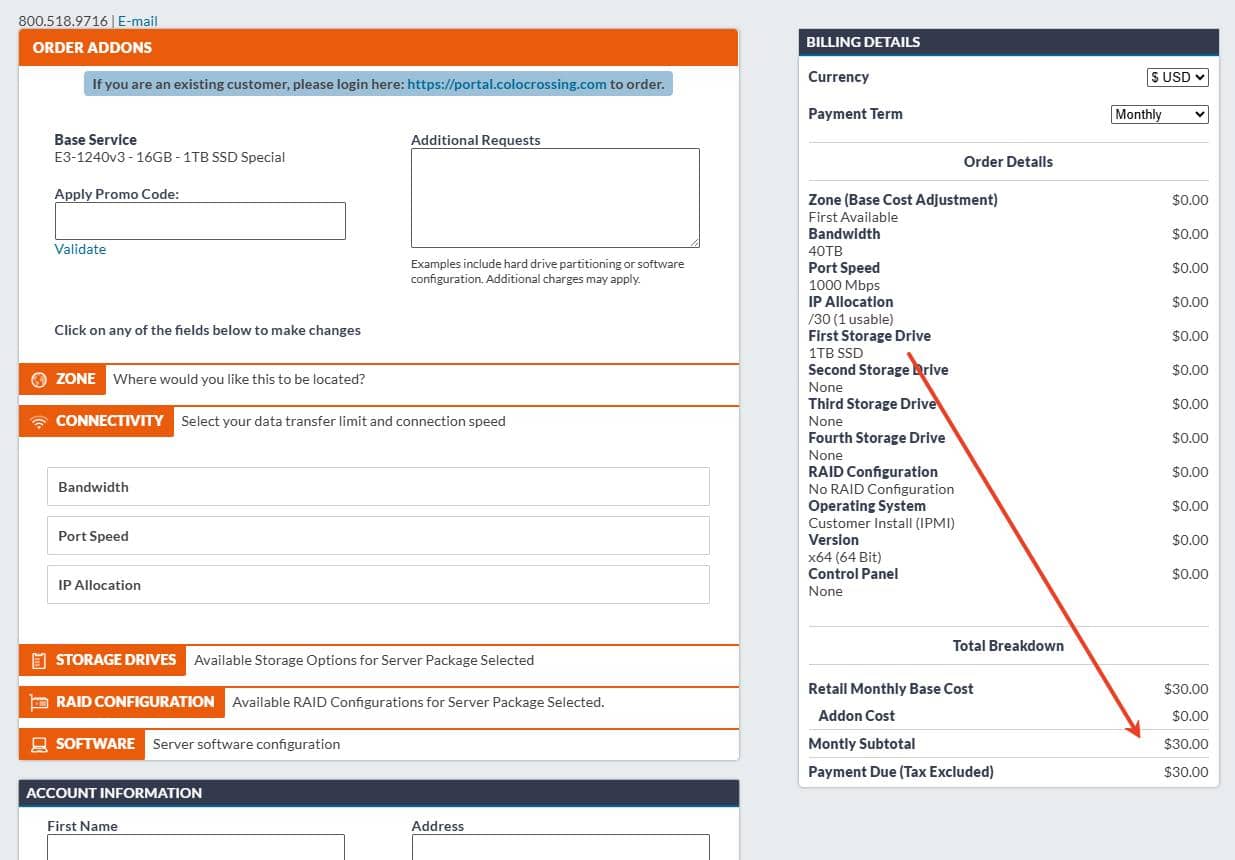Screen dimensions: 1235x860
Task: Click the Apply Promo Code input field
Action: pyautogui.click(x=200, y=221)
